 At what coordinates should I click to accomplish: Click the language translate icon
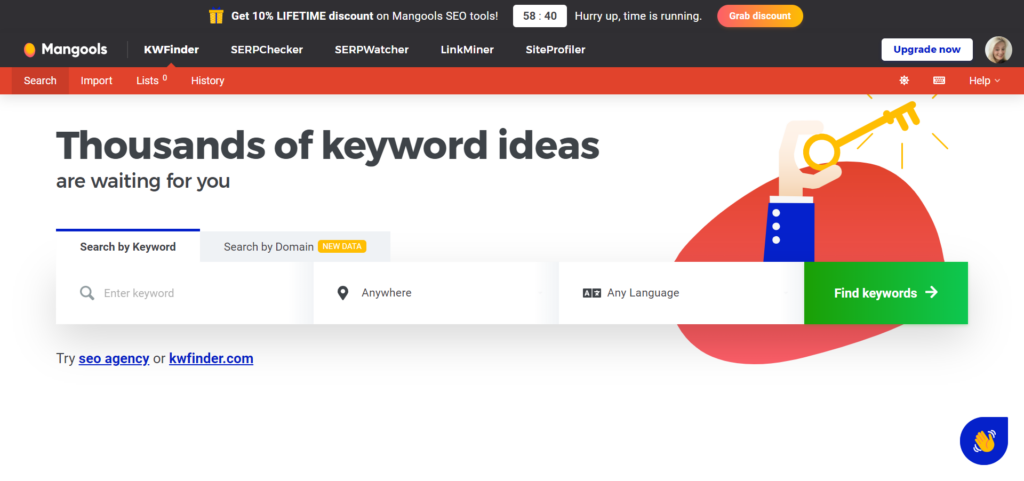[592, 293]
